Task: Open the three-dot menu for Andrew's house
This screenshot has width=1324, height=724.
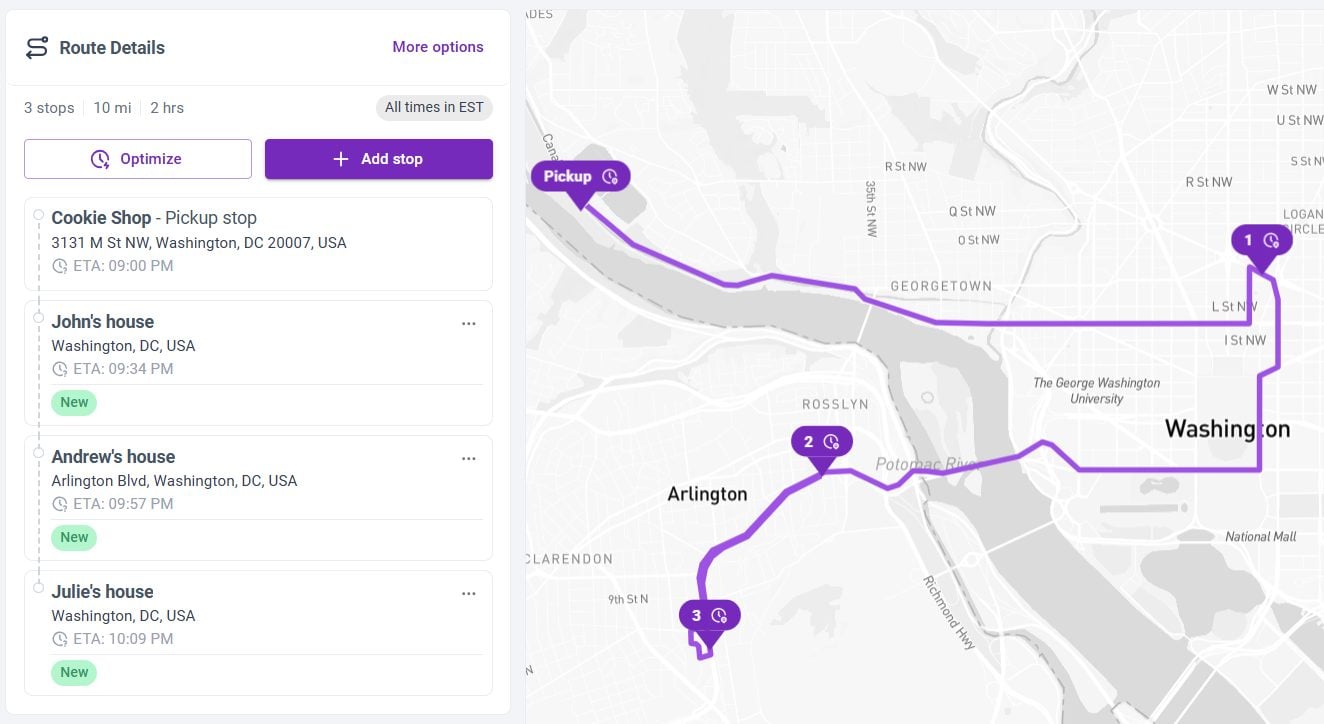Action: tap(469, 458)
